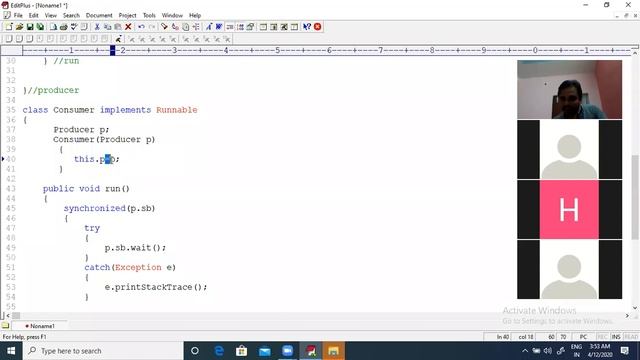640x360 pixels.
Task: Click the Open file folder icon
Action: [x=19, y=27]
